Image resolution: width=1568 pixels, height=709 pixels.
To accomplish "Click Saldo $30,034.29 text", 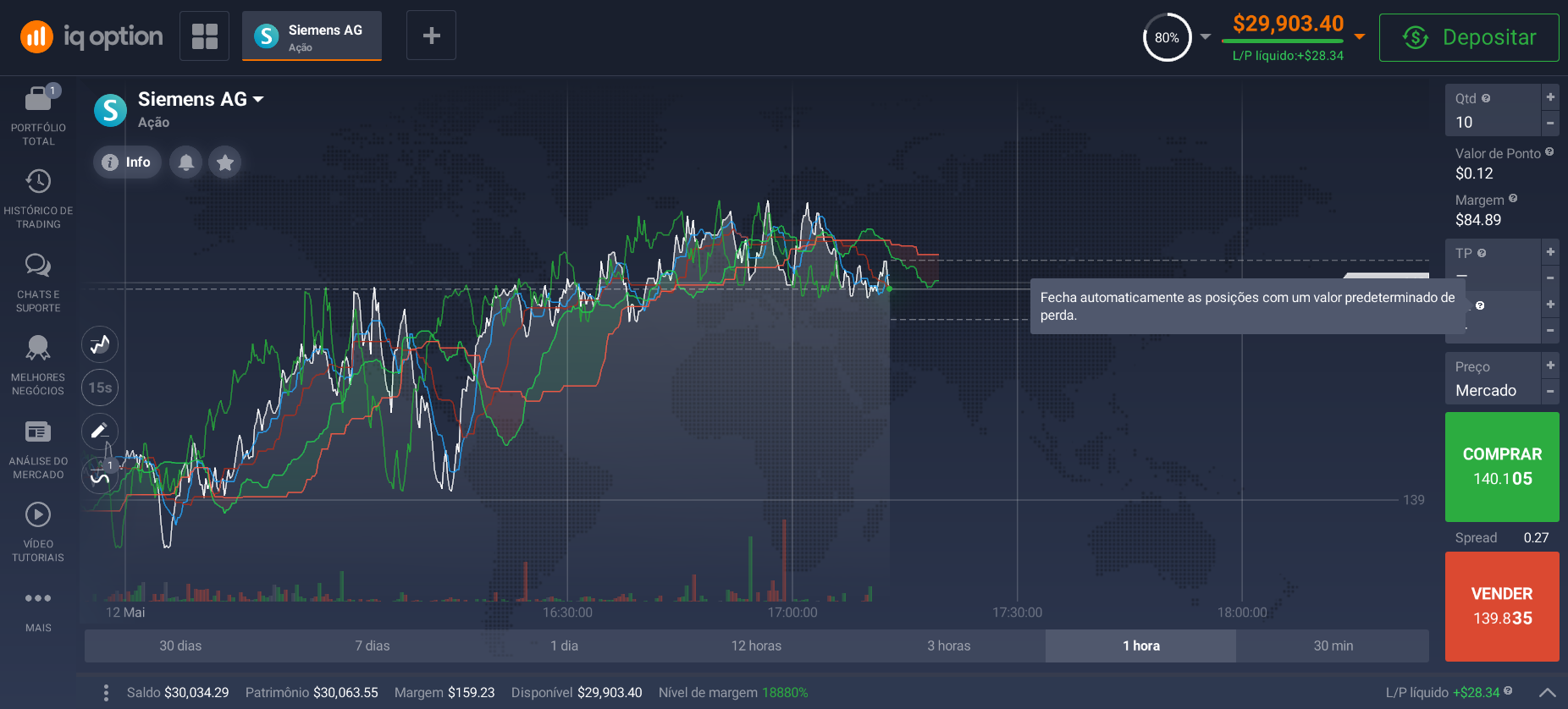I will coord(178,692).
